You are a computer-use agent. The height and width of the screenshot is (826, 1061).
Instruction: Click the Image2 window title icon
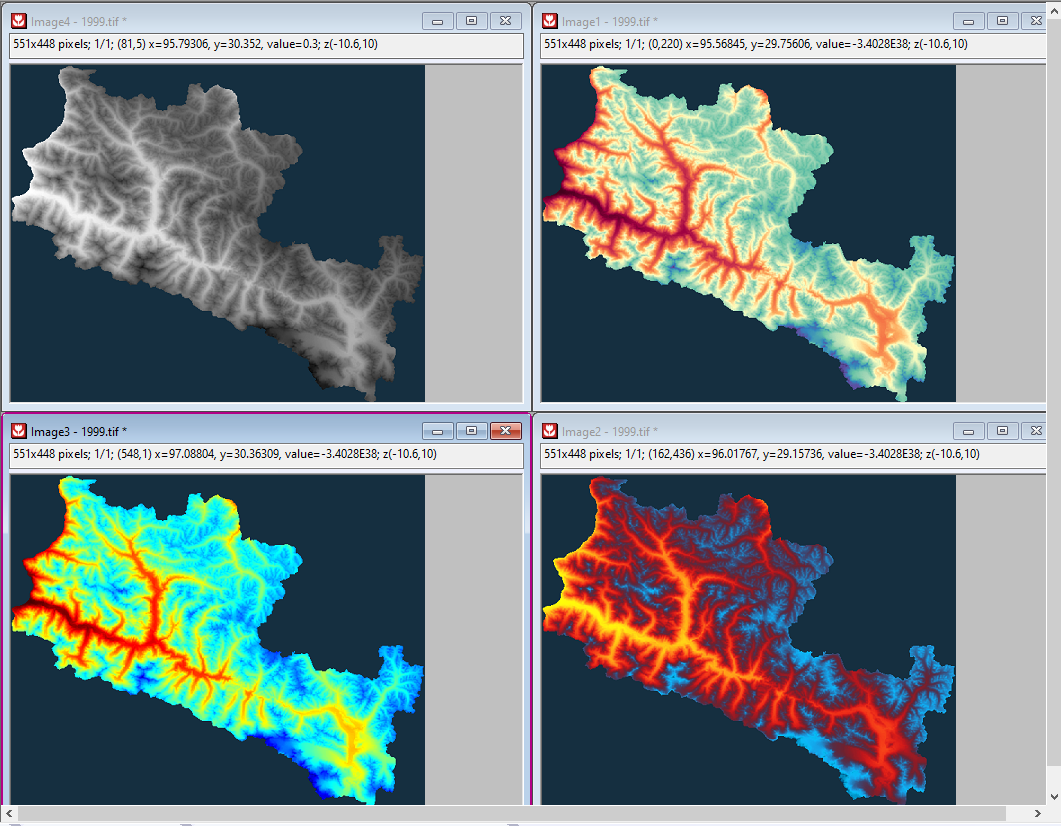[x=549, y=431]
